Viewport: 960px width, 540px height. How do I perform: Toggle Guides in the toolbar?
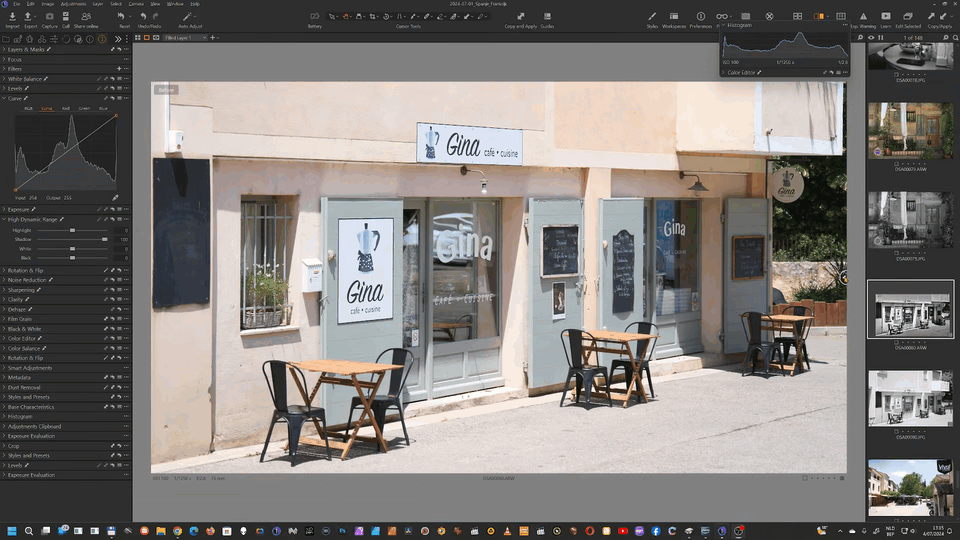[x=547, y=17]
